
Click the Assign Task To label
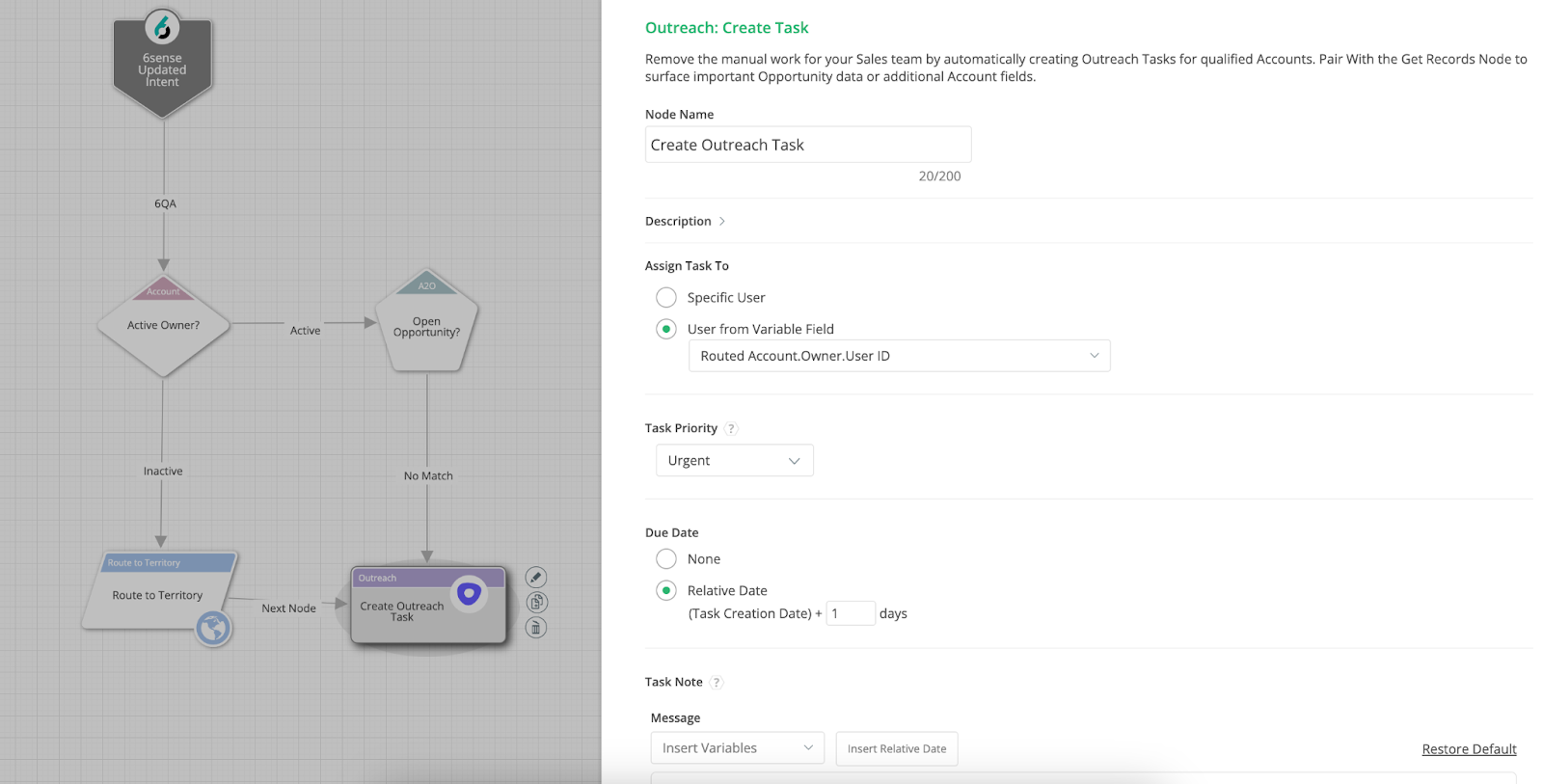pyautogui.click(x=687, y=266)
